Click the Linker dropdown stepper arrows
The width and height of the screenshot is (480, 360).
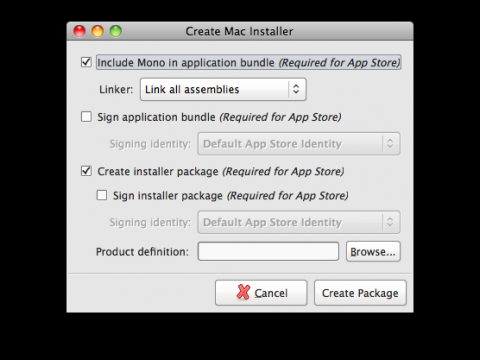296,89
